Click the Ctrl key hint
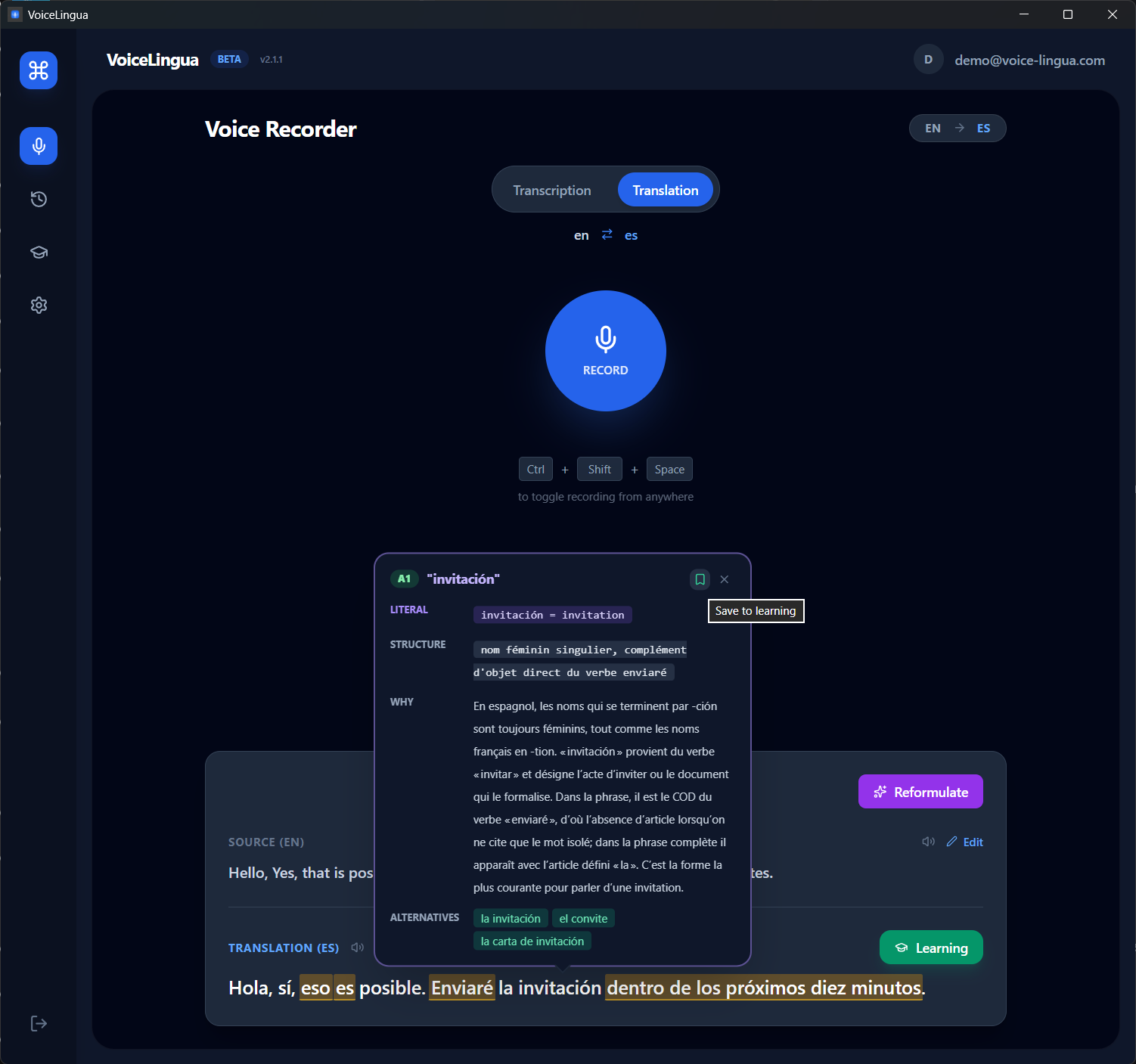 pyautogui.click(x=535, y=469)
